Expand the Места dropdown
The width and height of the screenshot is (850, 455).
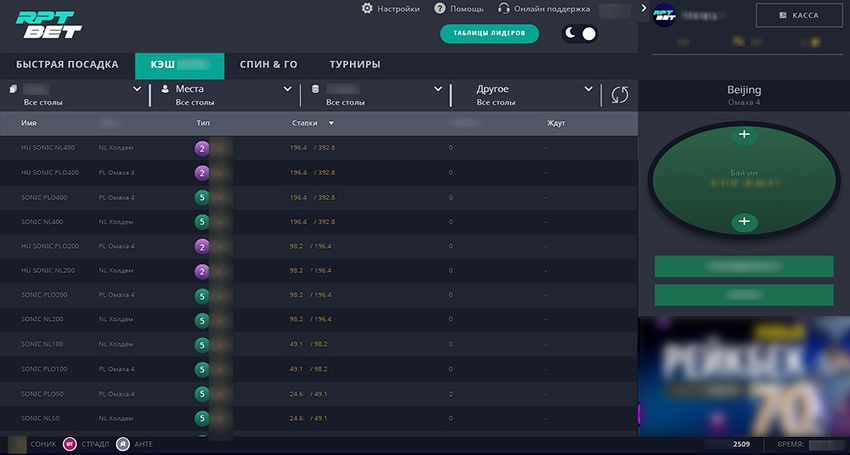[x=283, y=89]
